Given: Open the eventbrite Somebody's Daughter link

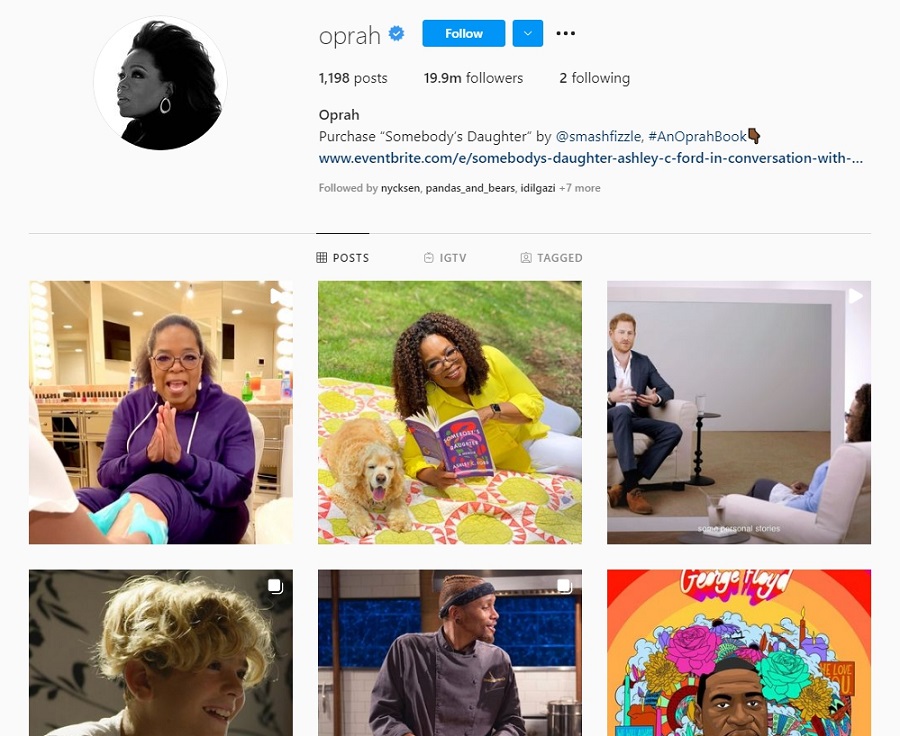Looking at the screenshot, I should tap(591, 158).
